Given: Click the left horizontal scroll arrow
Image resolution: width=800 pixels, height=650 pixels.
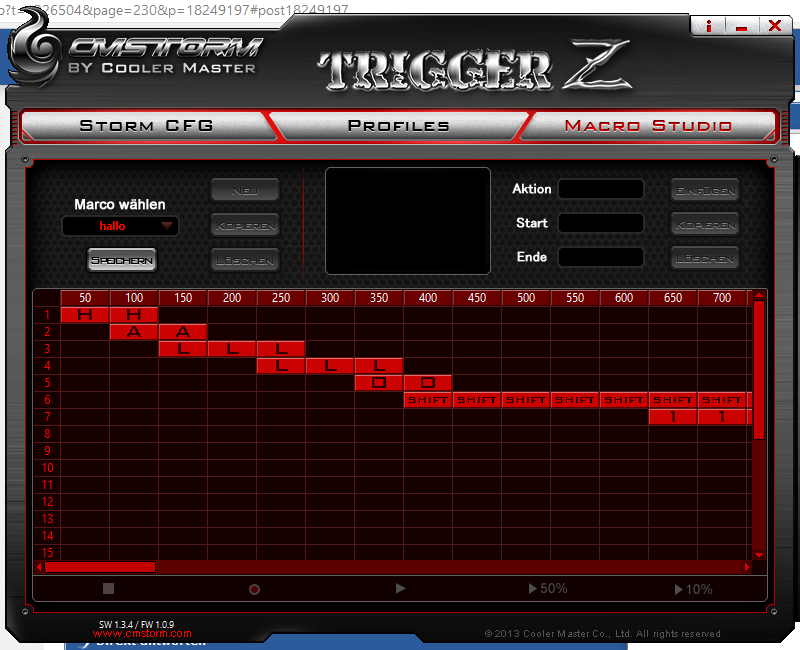Looking at the screenshot, I should coord(39,567).
